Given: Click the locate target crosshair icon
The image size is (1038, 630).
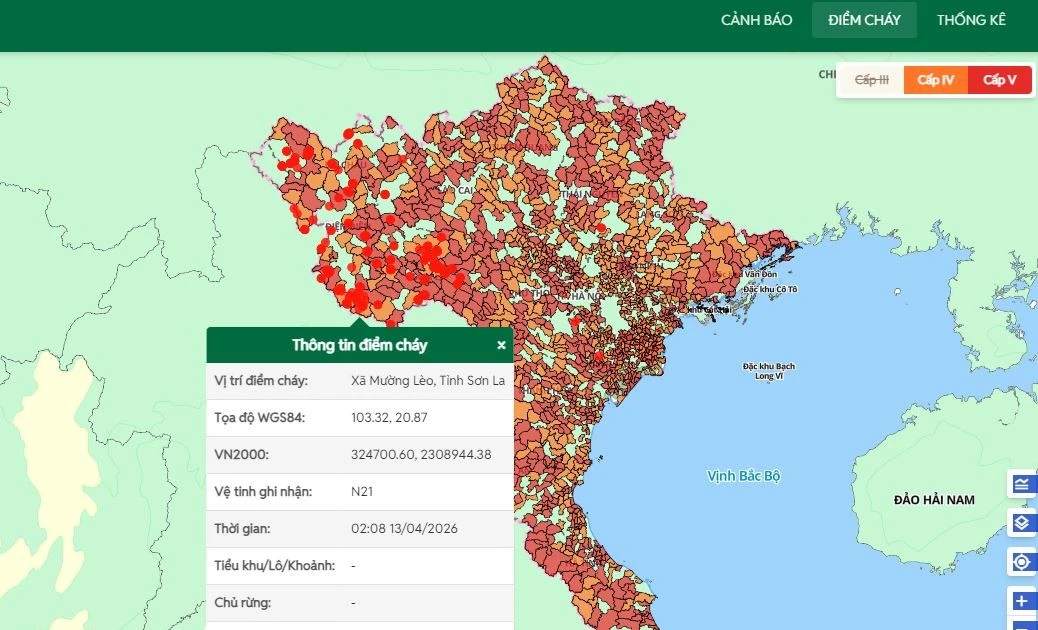Looking at the screenshot, I should (1021, 562).
